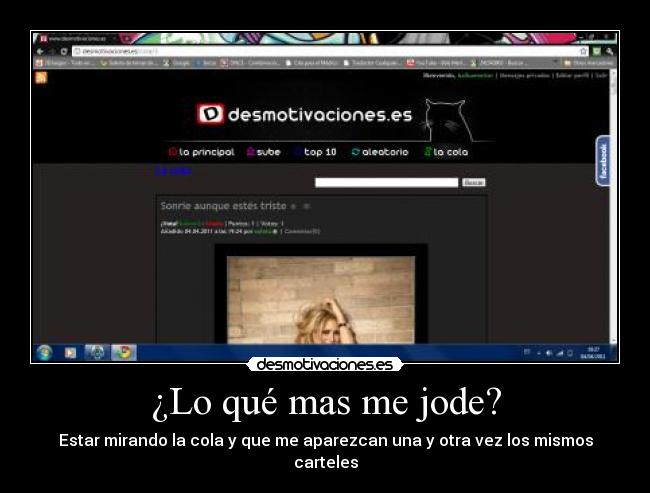Open Windows Media Player from taskbar
The height and width of the screenshot is (493, 650).
pos(70,353)
